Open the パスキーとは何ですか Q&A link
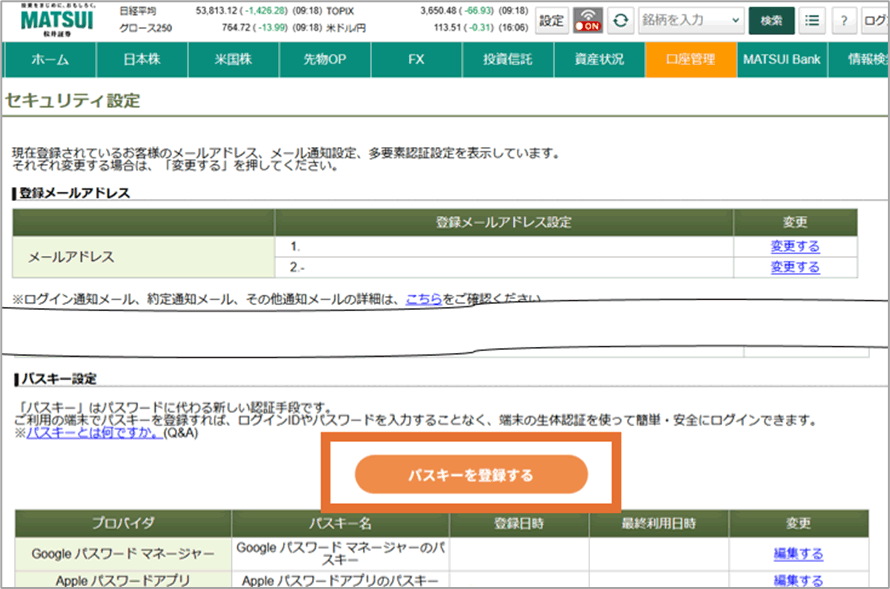The width and height of the screenshot is (890, 589). click(x=94, y=433)
